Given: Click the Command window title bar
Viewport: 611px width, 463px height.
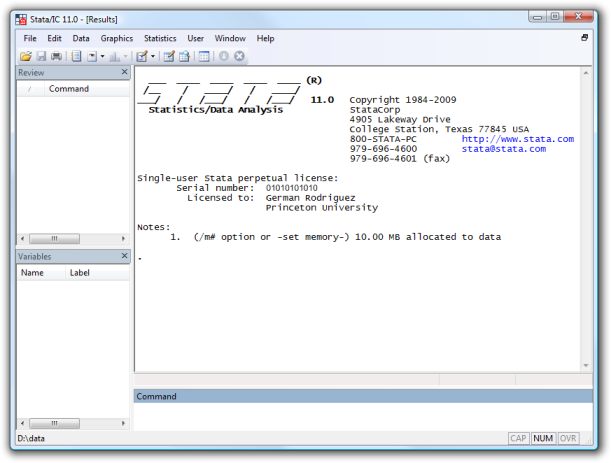Looking at the screenshot, I should pos(363,396).
